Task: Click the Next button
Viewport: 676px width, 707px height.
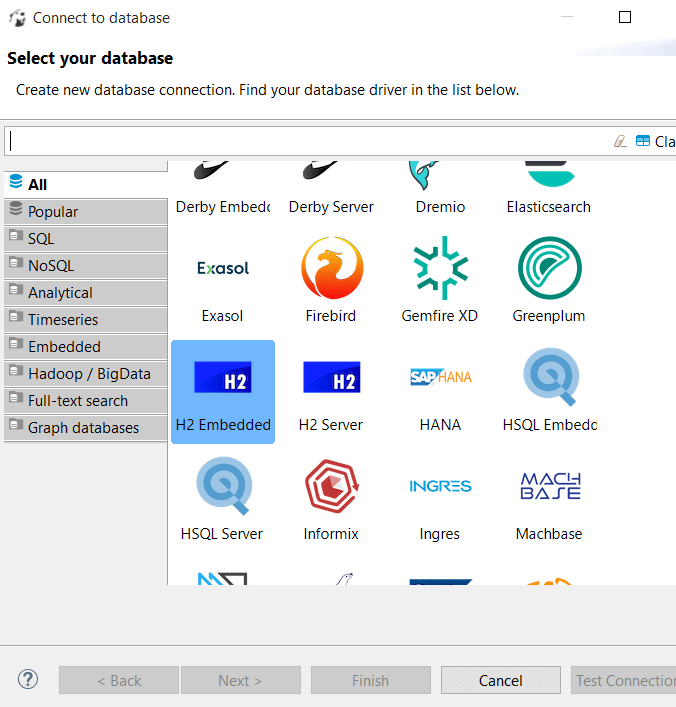Action: [x=241, y=680]
